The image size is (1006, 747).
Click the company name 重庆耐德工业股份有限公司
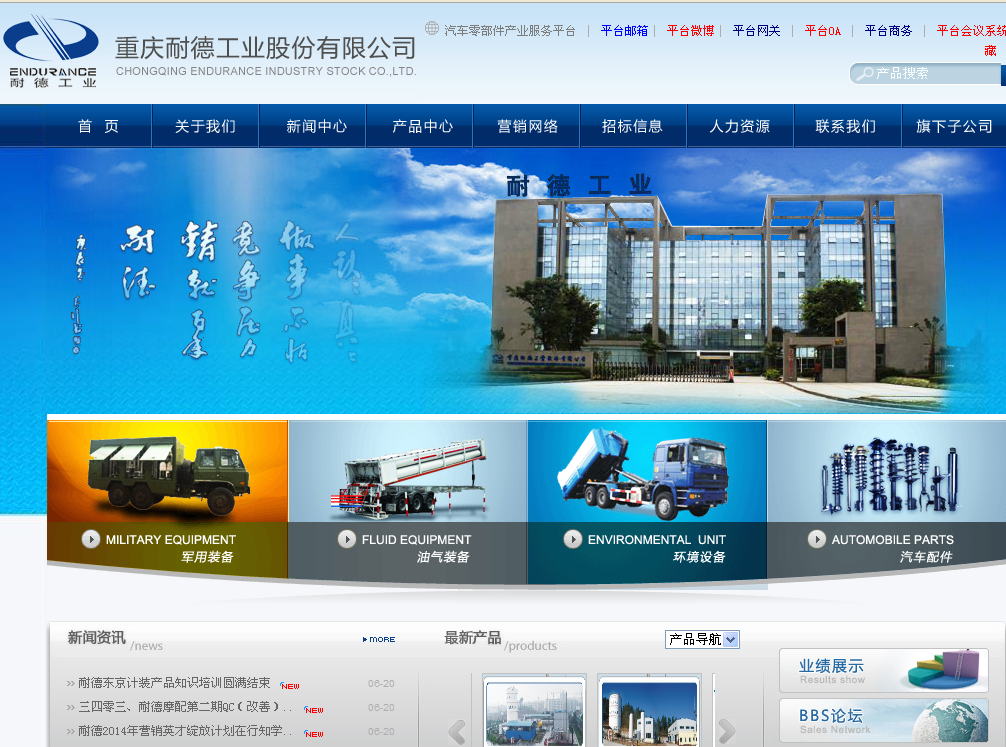(266, 48)
